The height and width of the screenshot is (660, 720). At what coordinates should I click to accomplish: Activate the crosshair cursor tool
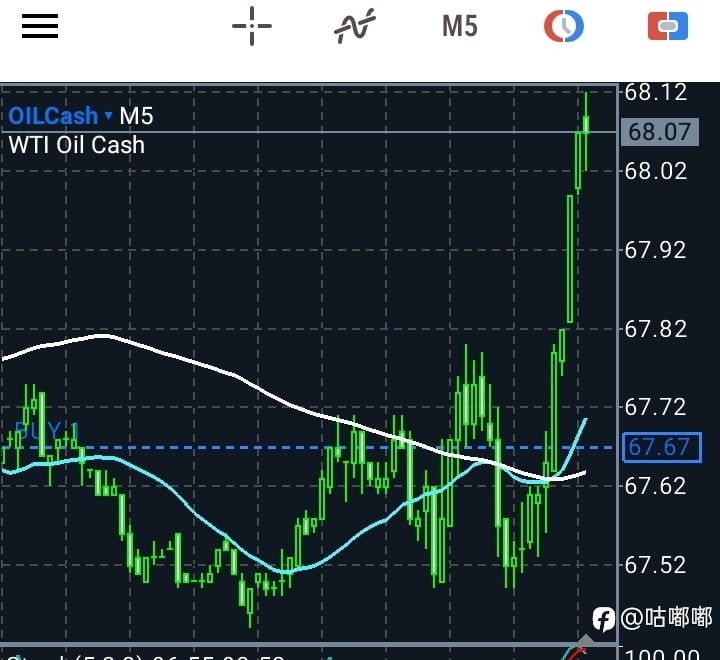252,26
